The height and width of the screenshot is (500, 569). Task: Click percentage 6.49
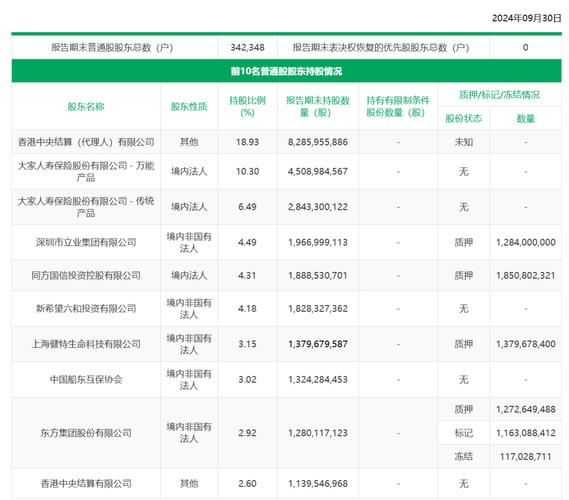(247, 207)
